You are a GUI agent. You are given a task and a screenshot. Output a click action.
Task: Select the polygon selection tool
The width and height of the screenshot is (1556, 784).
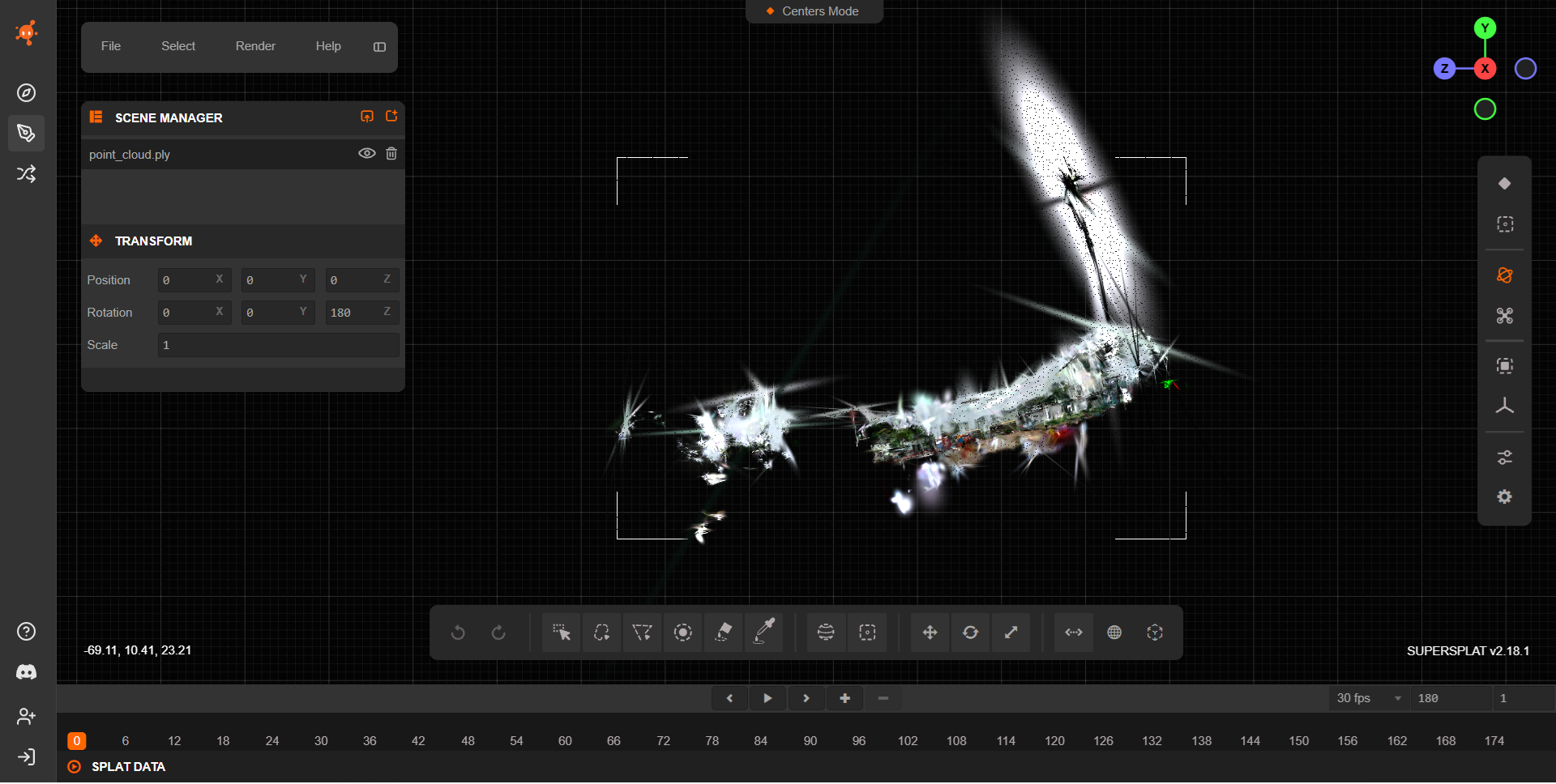pyautogui.click(x=642, y=633)
